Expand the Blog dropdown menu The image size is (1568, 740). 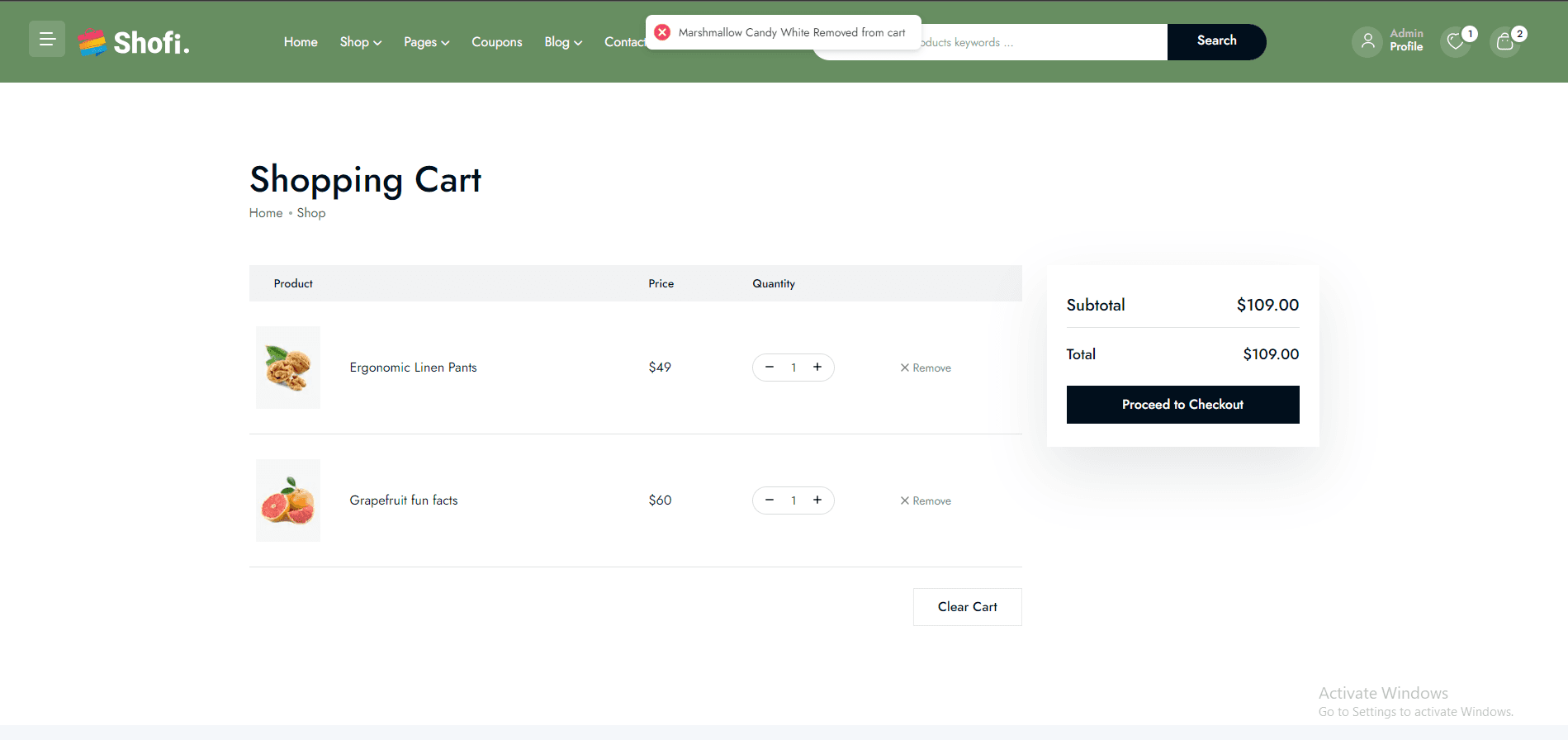click(x=563, y=42)
